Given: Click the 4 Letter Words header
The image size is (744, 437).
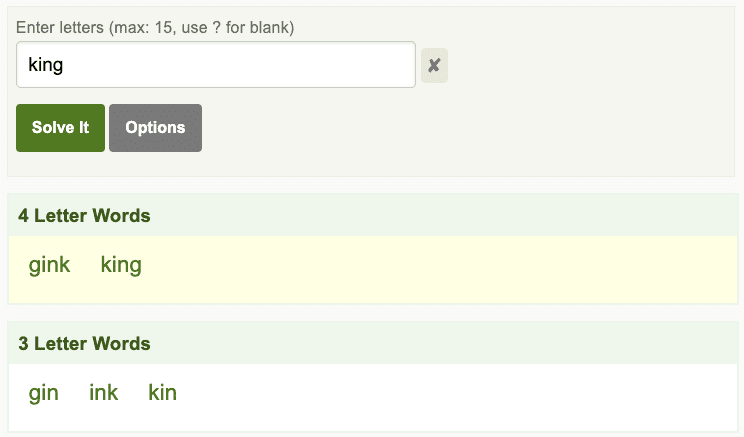Looking at the screenshot, I should click(84, 215).
